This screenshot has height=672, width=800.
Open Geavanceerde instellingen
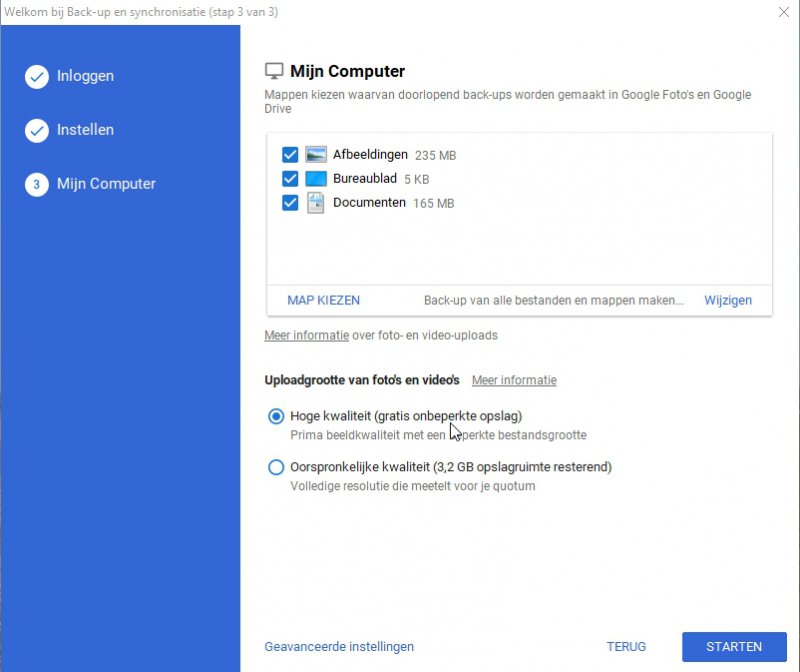(339, 647)
